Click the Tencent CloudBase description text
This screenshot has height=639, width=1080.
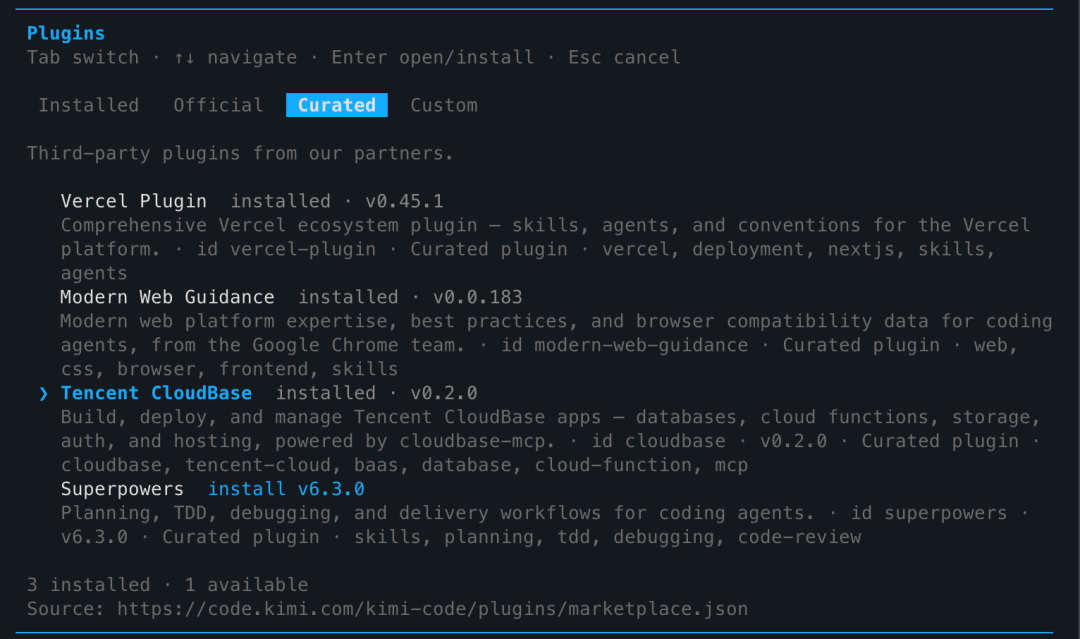(551, 441)
